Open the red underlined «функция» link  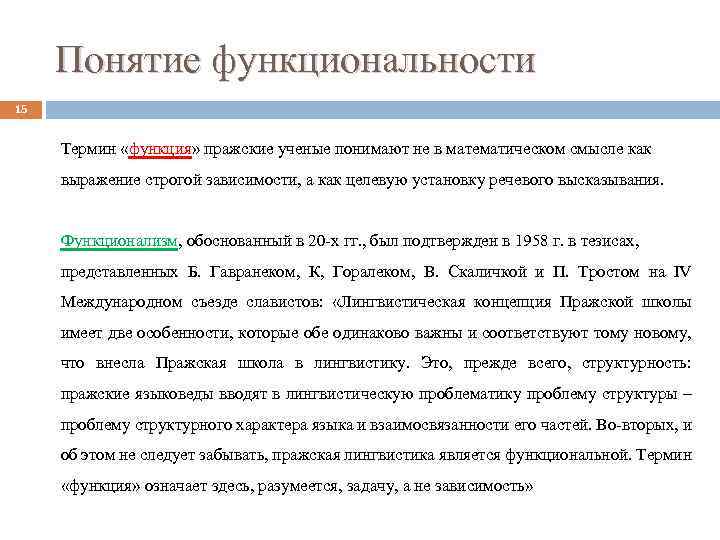coord(160,150)
